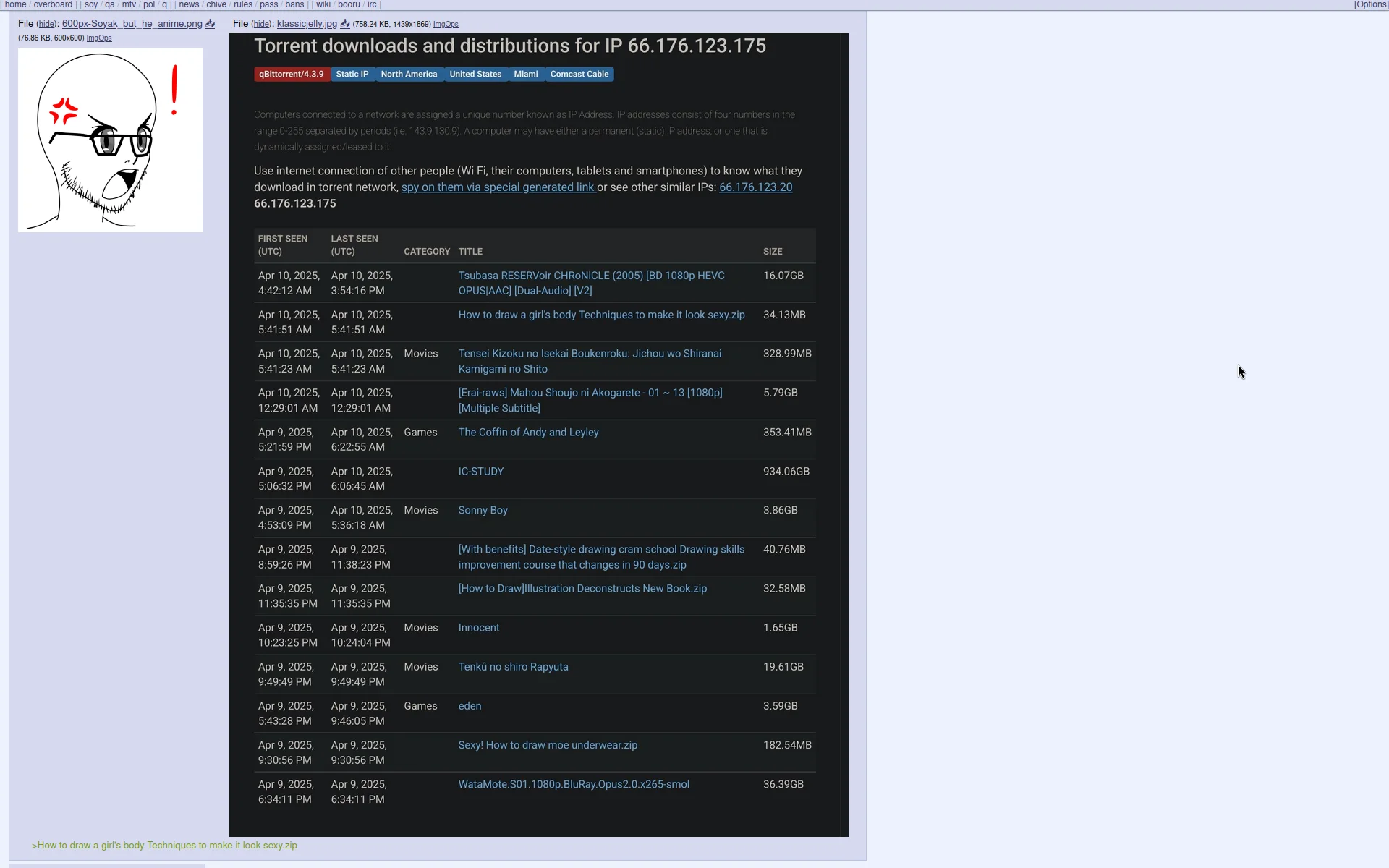This screenshot has width=1389, height=868.
Task: Click the download icon beside klassicjelly.jpg
Action: pos(345,24)
